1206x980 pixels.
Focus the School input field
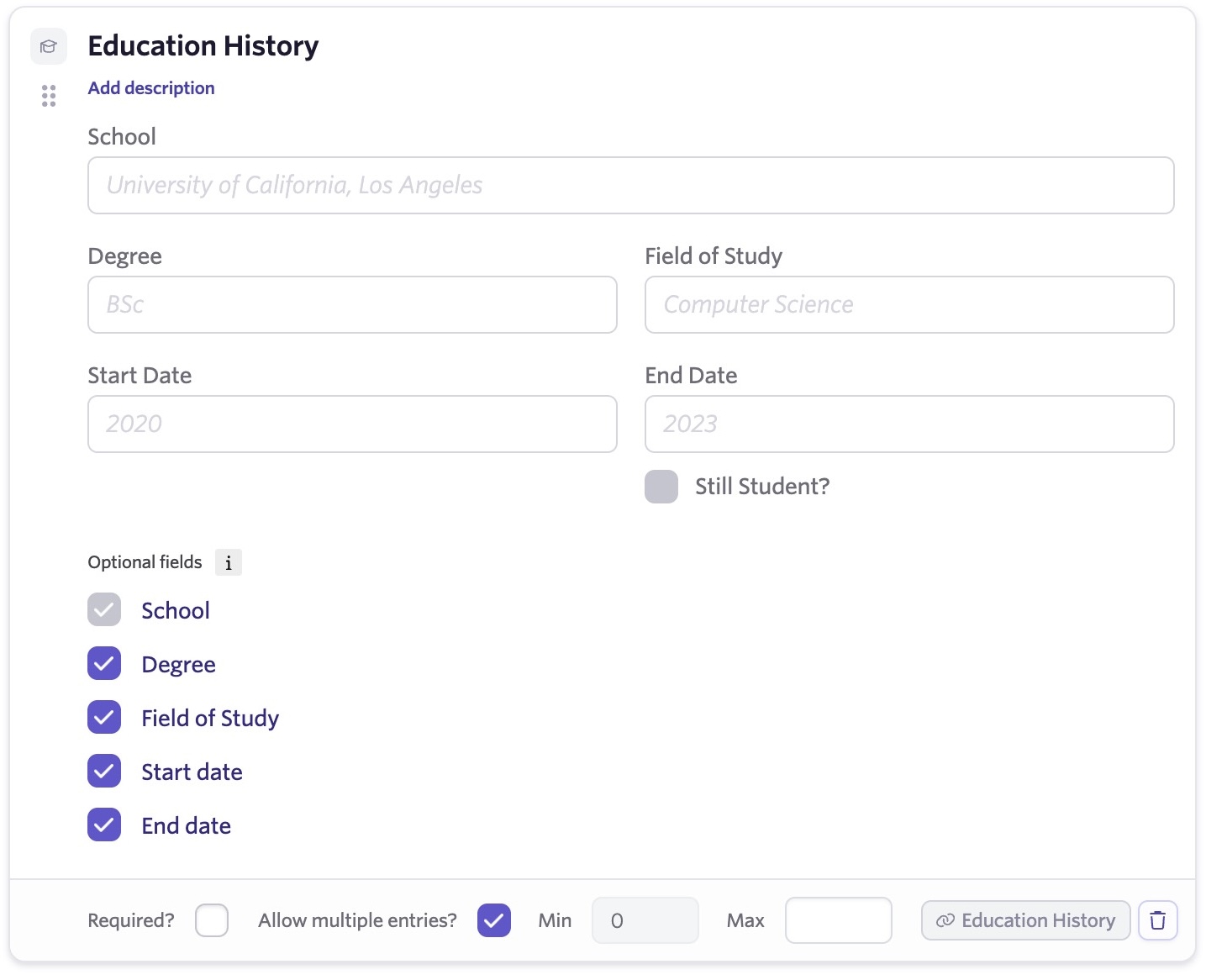(630, 186)
